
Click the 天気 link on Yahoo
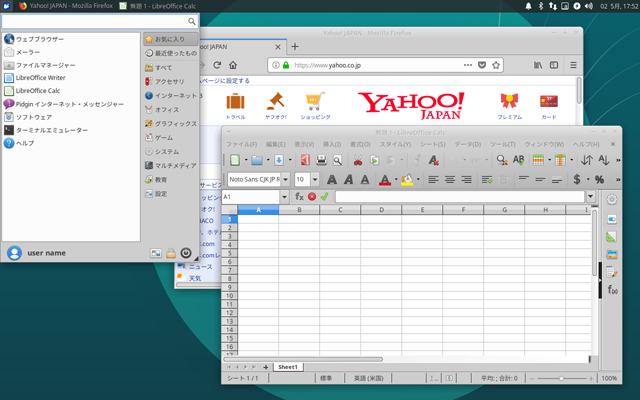coord(195,278)
